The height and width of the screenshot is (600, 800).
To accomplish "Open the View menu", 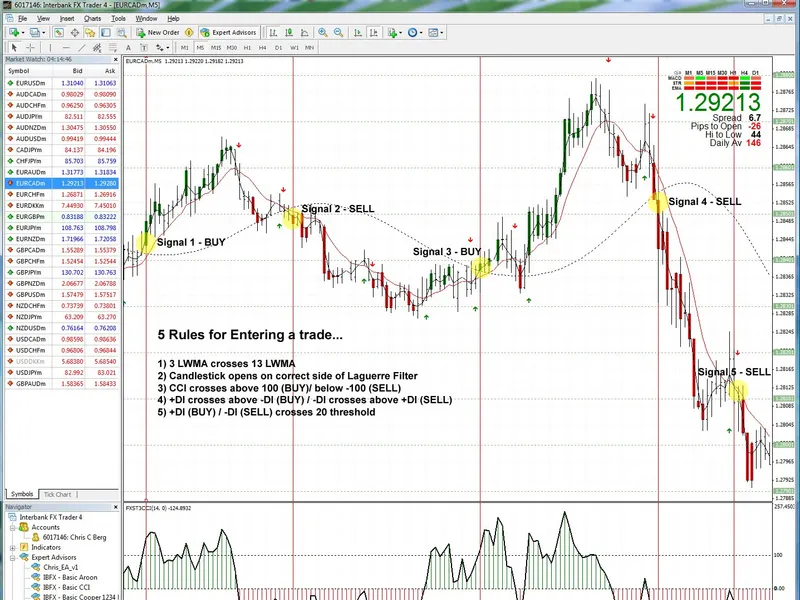I will coord(43,18).
